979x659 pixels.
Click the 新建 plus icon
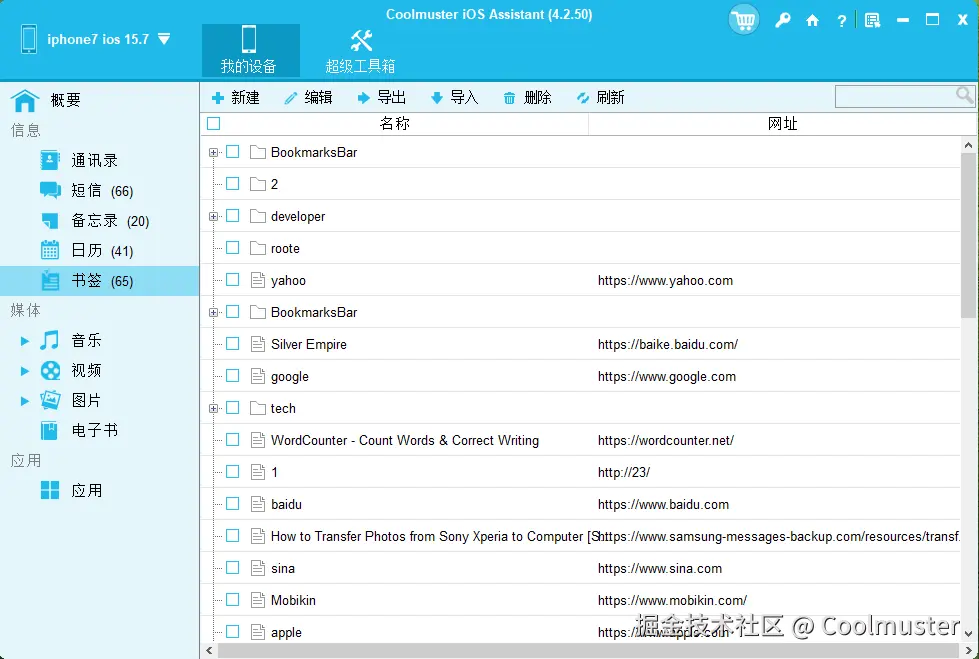pos(218,98)
